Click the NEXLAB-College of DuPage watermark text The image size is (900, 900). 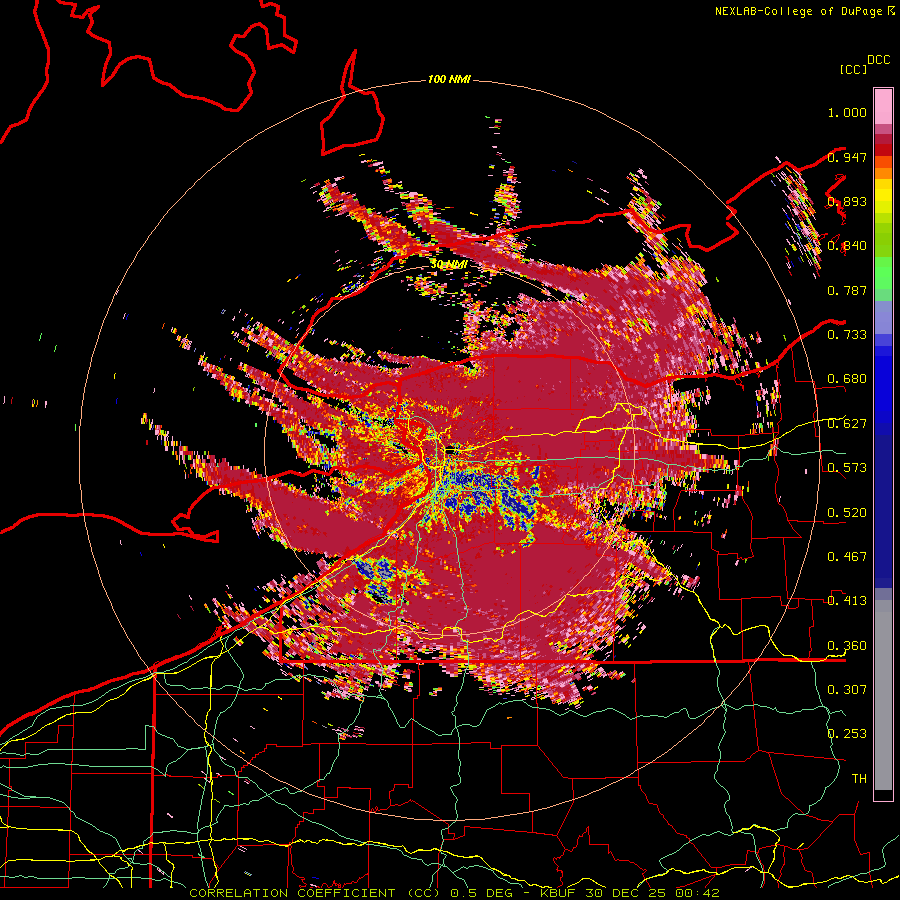coord(804,11)
